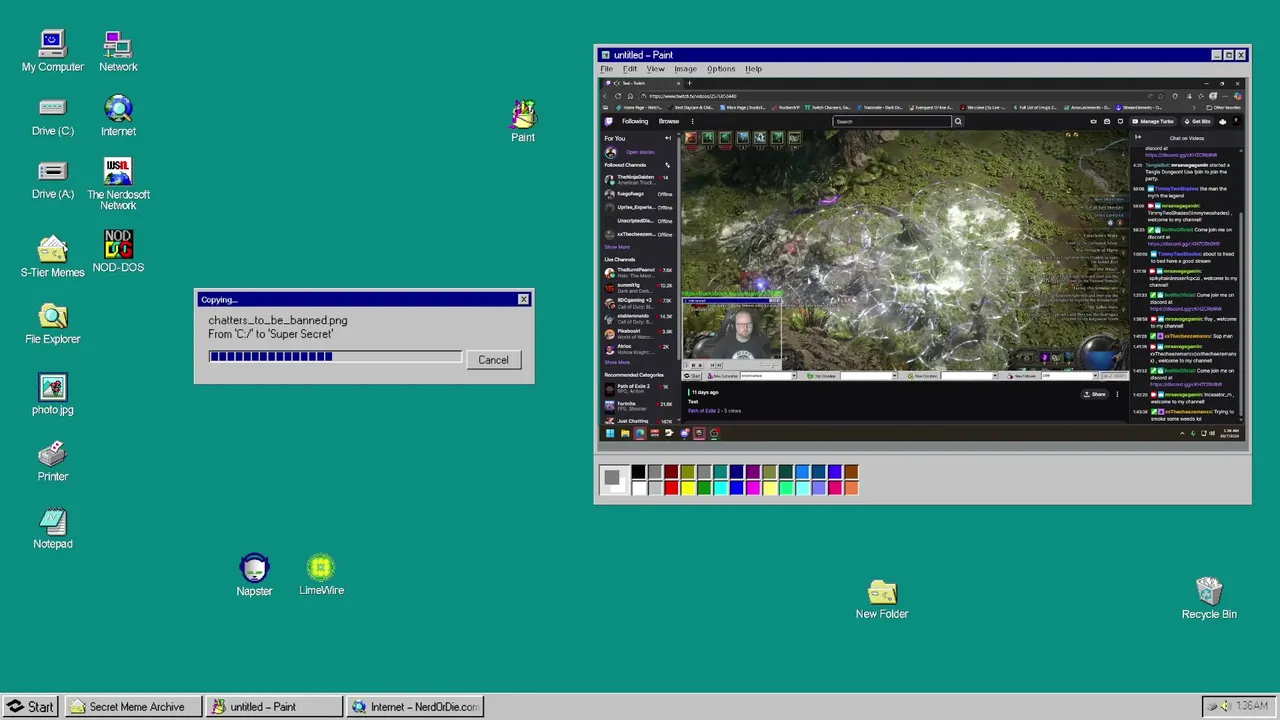Pick the brown color swatch
Viewport: 1280px width, 720px height.
[x=851, y=472]
